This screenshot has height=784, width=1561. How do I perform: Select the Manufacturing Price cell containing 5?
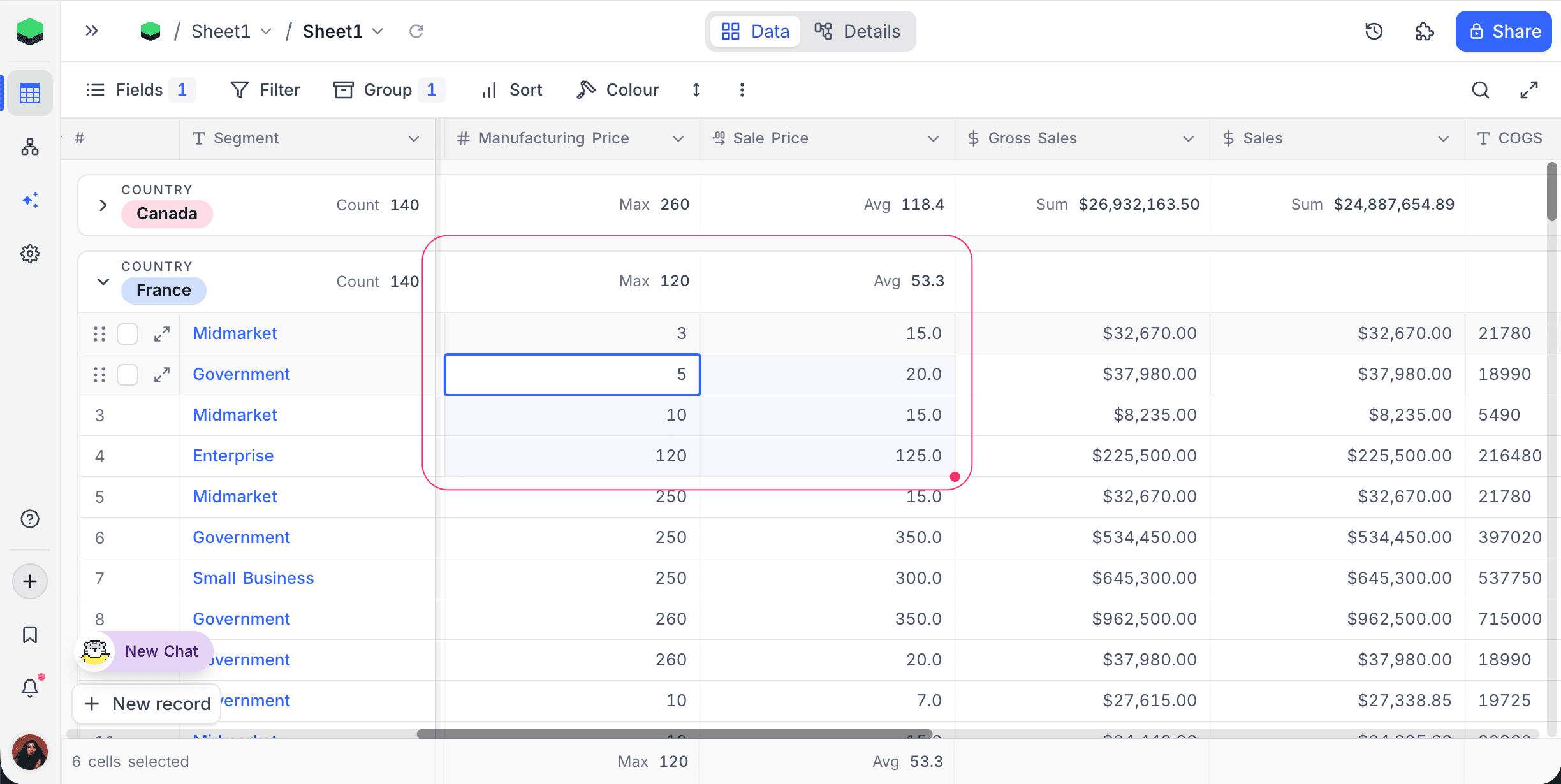573,375
